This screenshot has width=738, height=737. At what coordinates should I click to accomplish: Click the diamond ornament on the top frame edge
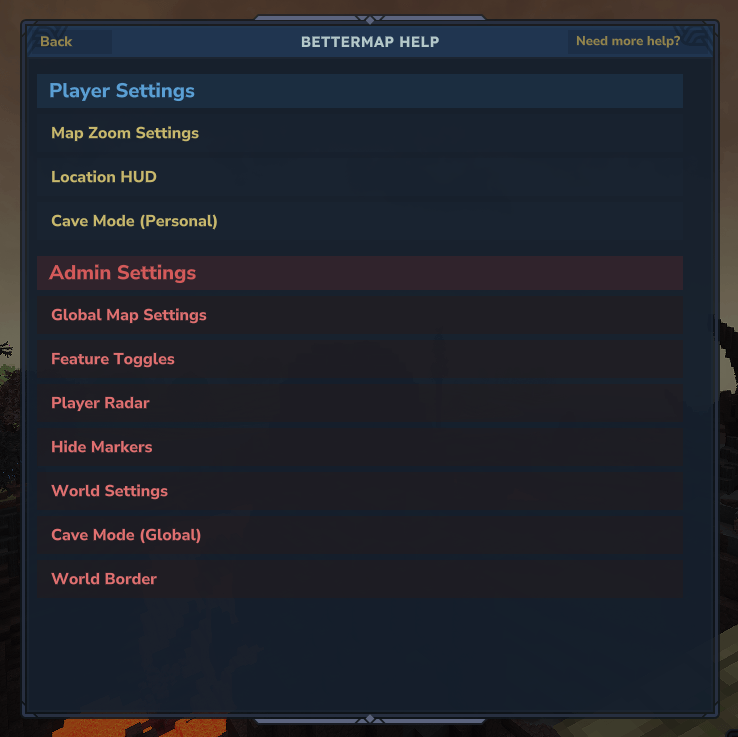pos(370,20)
